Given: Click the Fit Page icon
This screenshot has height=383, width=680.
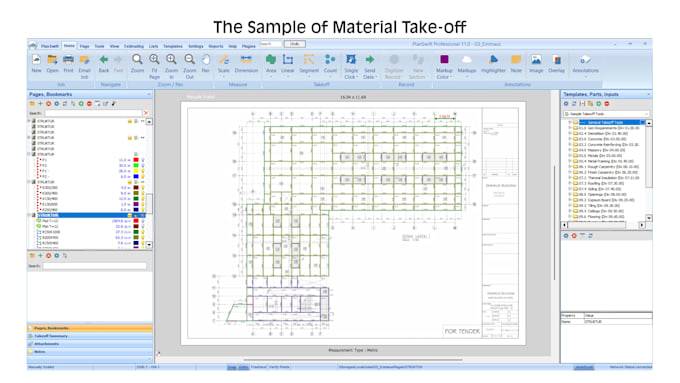Looking at the screenshot, I should tap(154, 59).
